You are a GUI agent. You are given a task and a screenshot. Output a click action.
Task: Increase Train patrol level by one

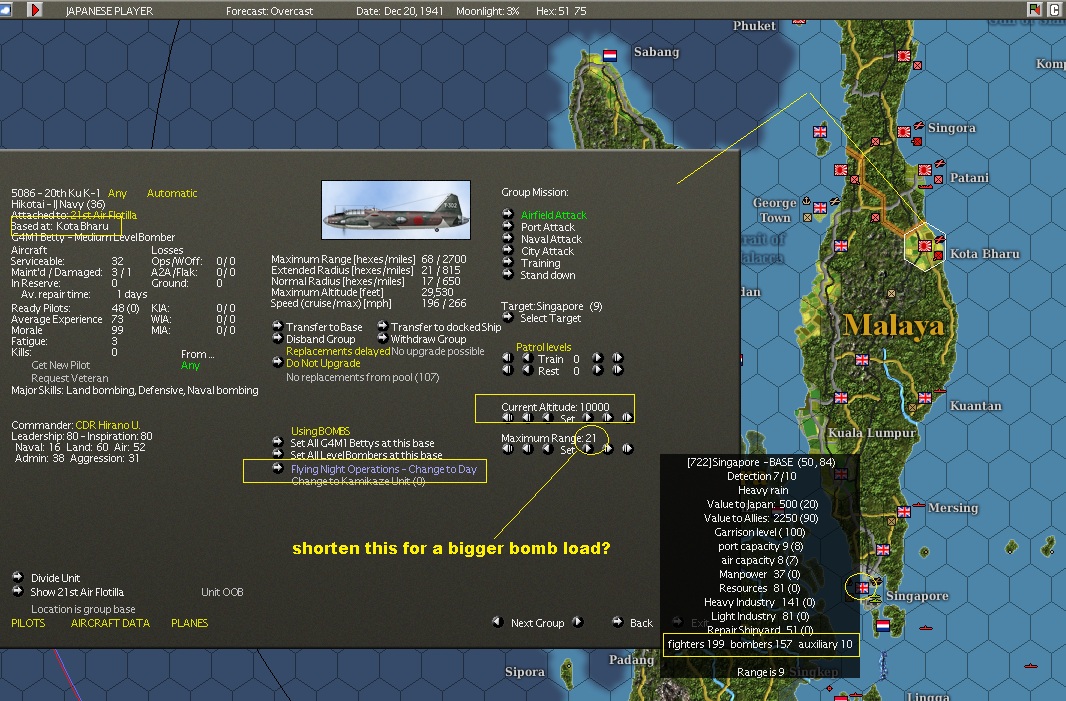coord(598,358)
